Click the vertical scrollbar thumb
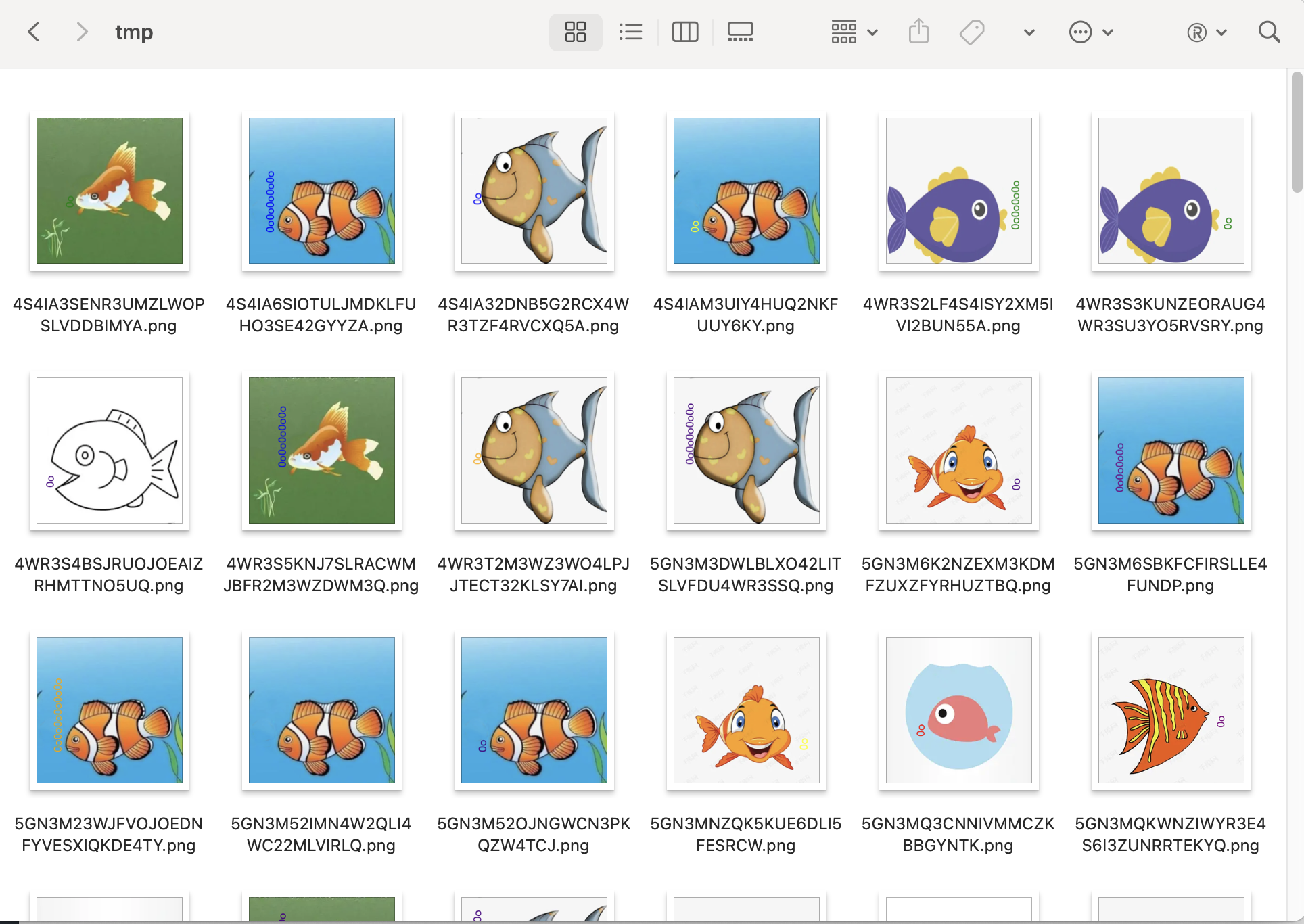Image resolution: width=1304 pixels, height=924 pixels. [1296, 132]
